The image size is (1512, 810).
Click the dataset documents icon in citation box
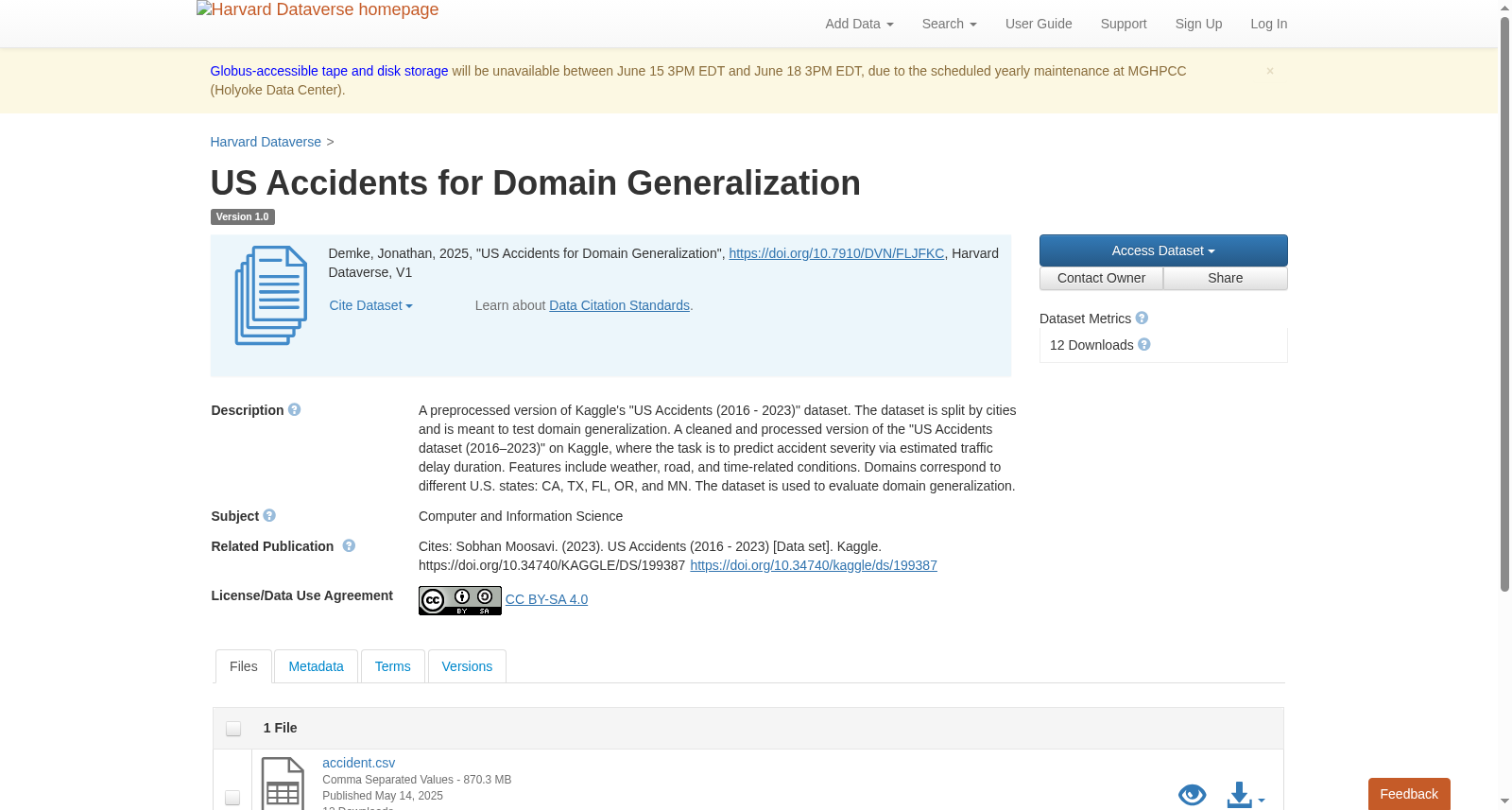coord(271,296)
